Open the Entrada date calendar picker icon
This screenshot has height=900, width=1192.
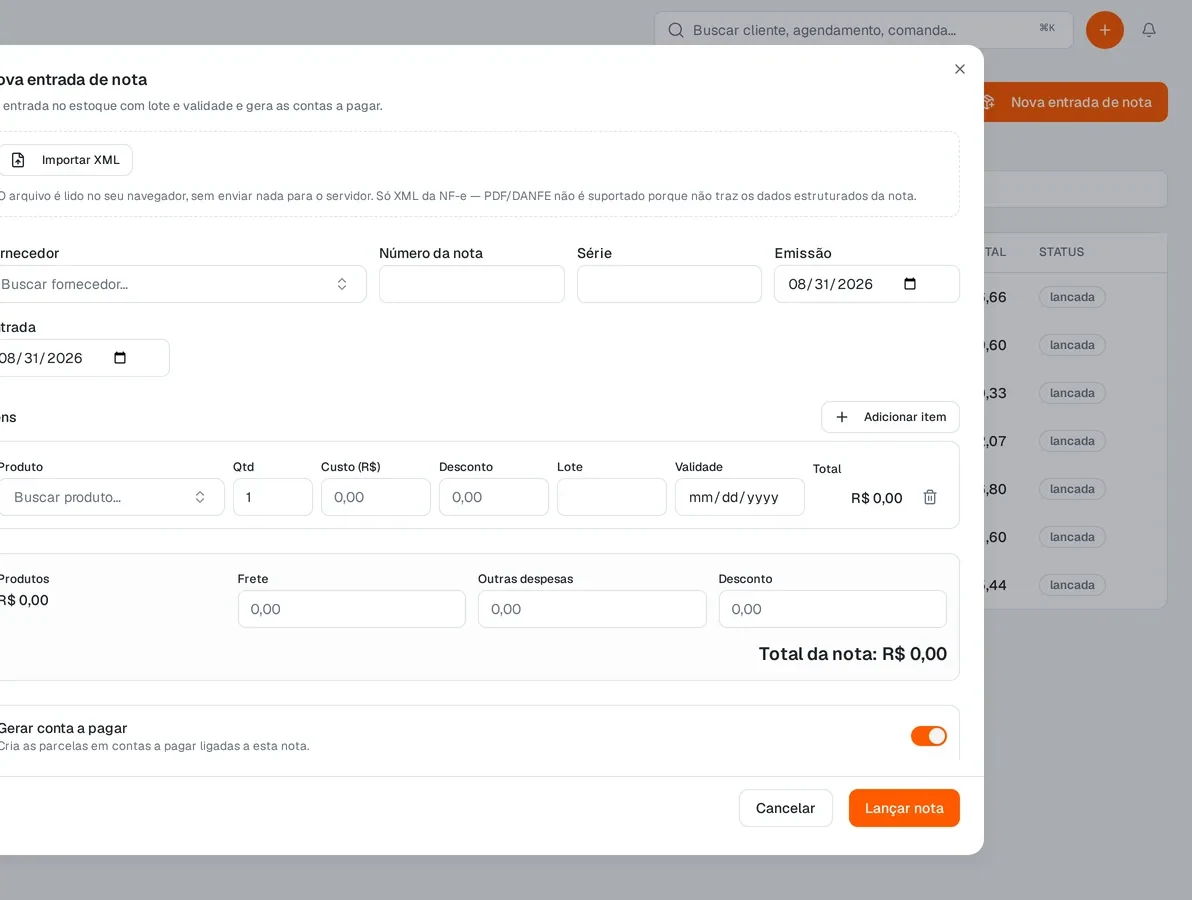click(120, 358)
